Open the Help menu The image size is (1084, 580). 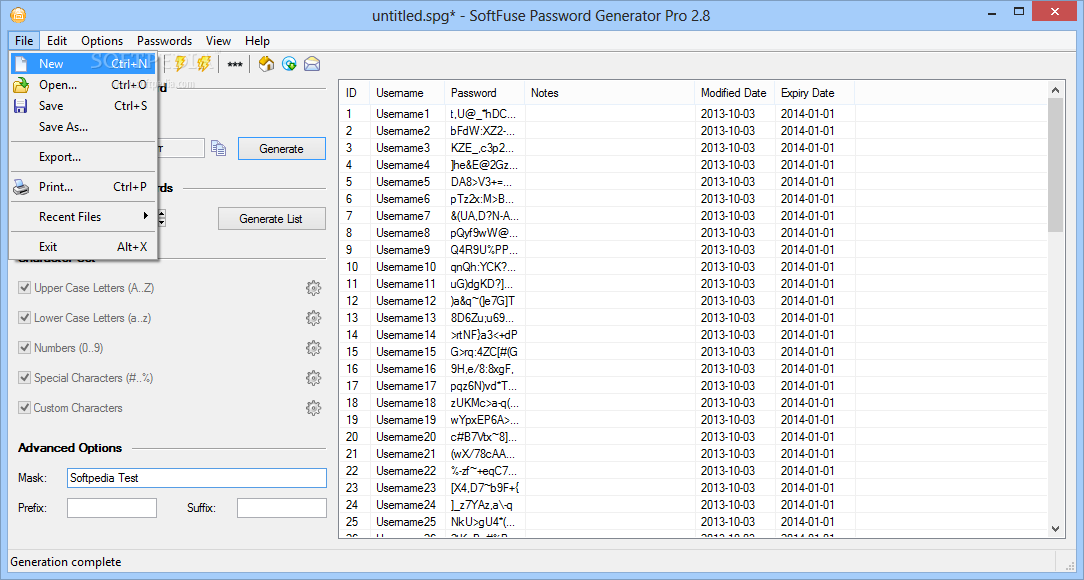coord(257,41)
